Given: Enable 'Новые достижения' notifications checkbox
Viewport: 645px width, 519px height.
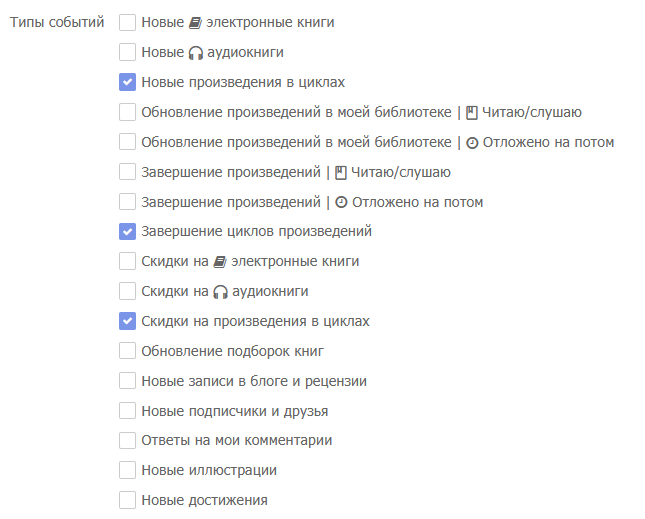Looking at the screenshot, I should (x=127, y=500).
